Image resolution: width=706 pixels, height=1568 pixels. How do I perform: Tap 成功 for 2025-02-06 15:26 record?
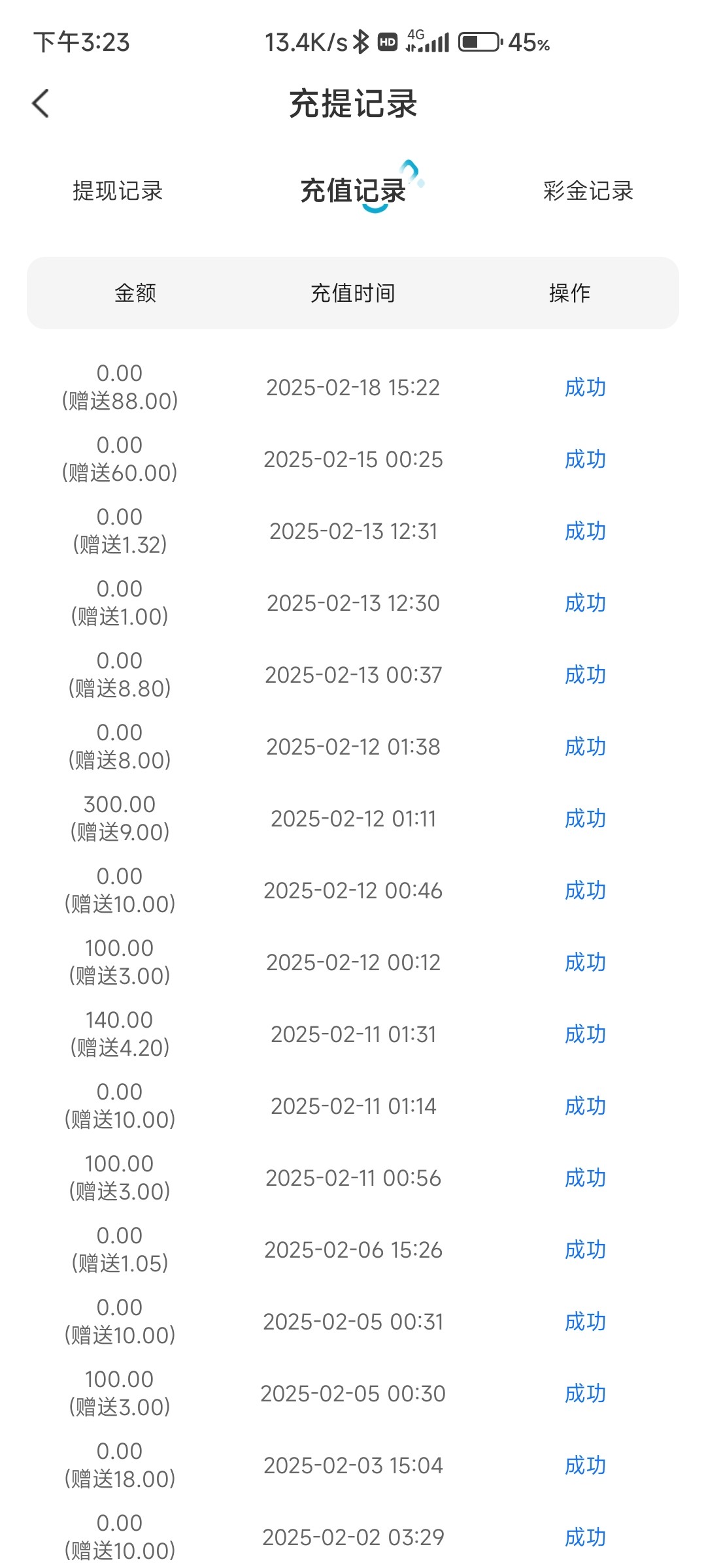[585, 1250]
